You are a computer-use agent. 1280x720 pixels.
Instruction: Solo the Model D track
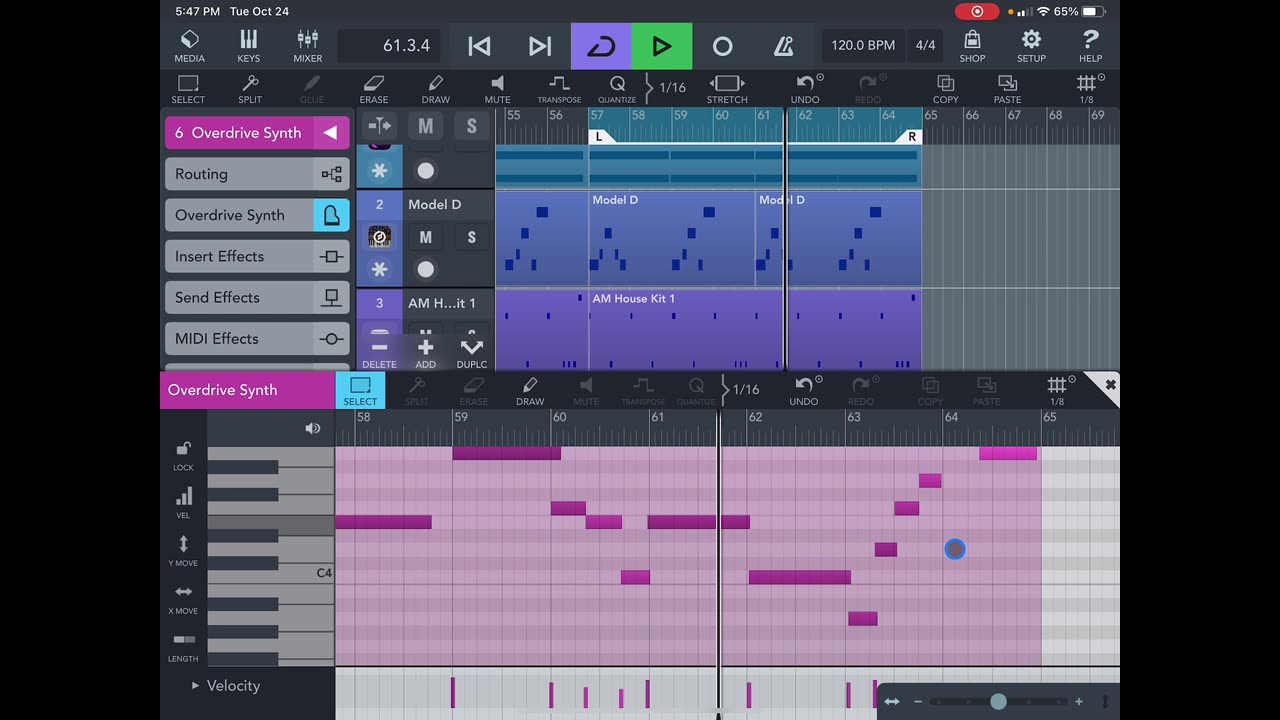point(472,237)
